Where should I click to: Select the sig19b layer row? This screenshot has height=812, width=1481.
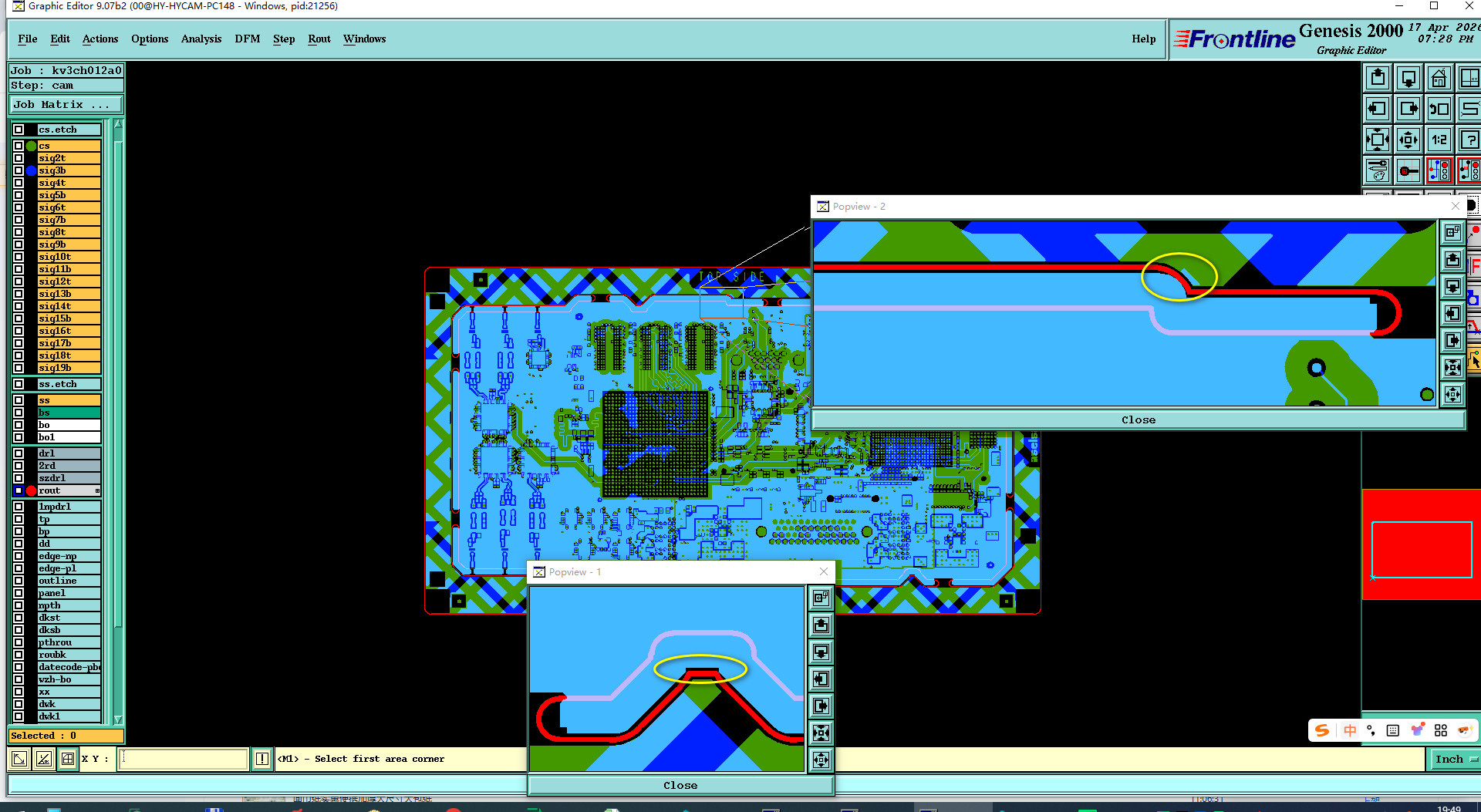click(x=69, y=368)
